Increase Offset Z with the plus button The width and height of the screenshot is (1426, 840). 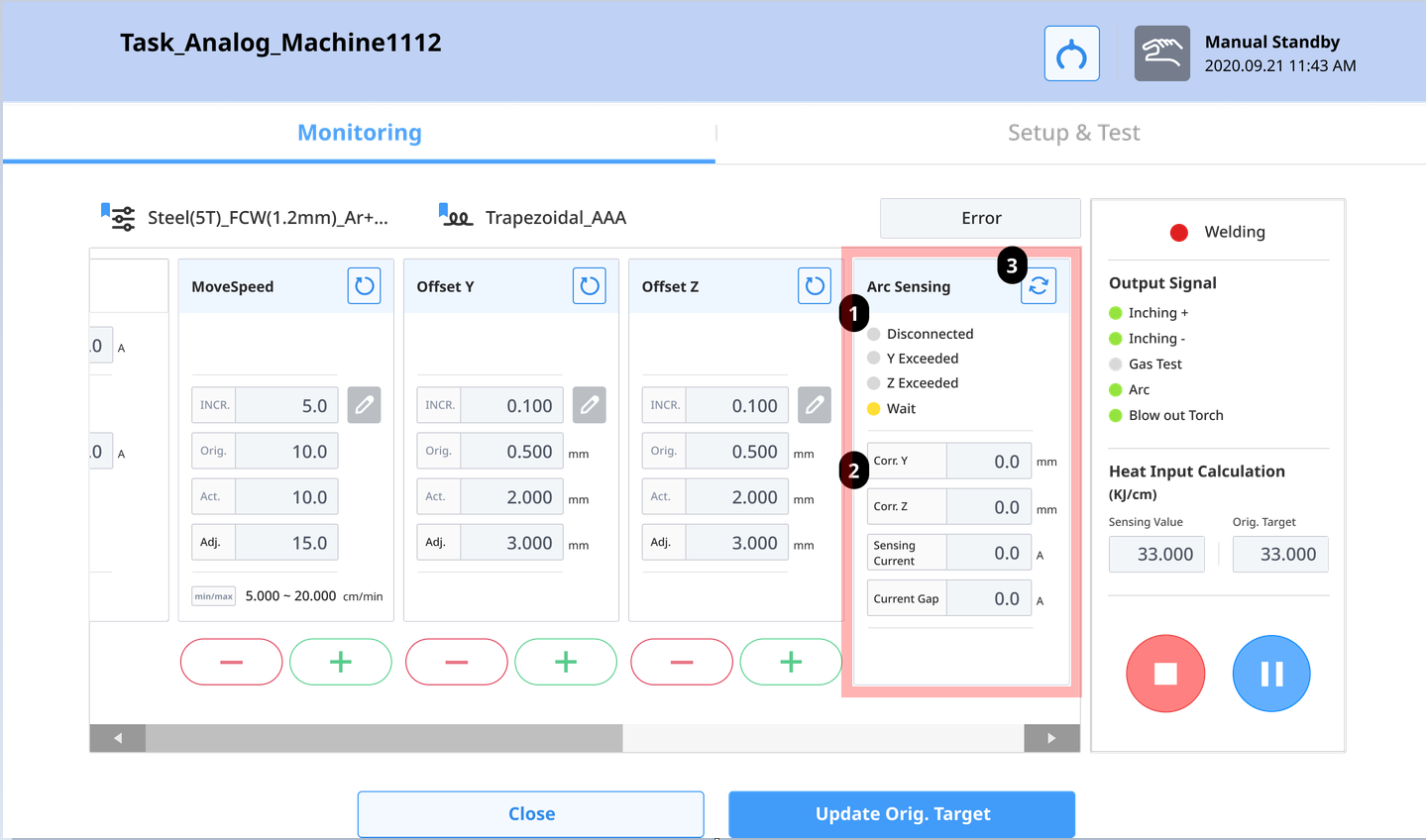pos(790,662)
